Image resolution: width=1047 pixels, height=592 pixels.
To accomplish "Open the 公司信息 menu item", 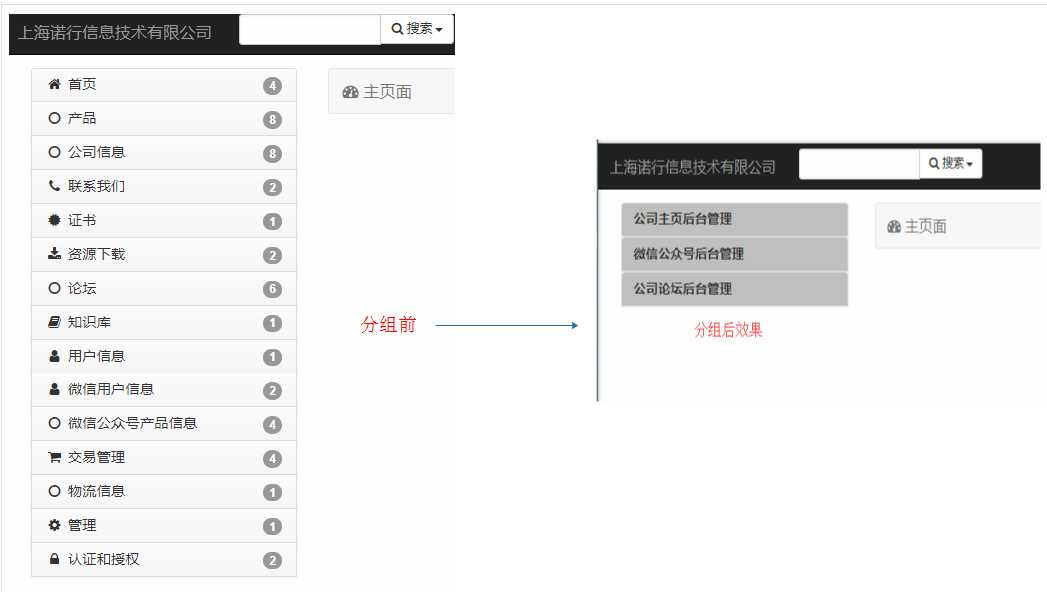I will pos(164,153).
